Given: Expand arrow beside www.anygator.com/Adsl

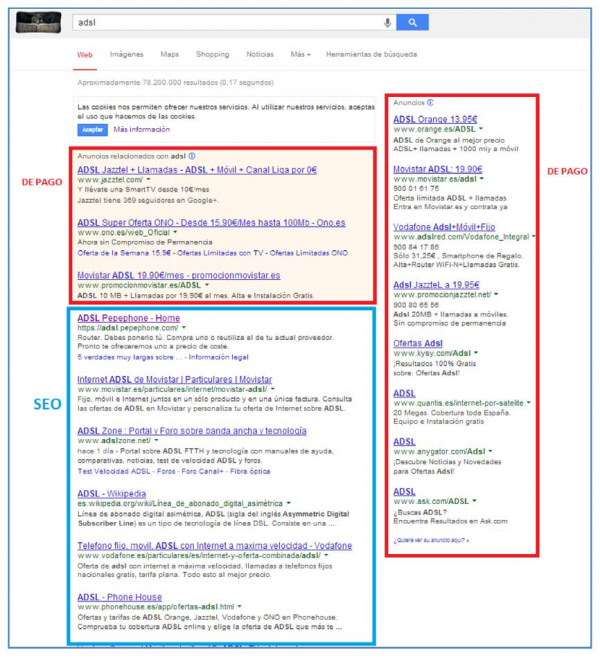Looking at the screenshot, I should click(491, 451).
